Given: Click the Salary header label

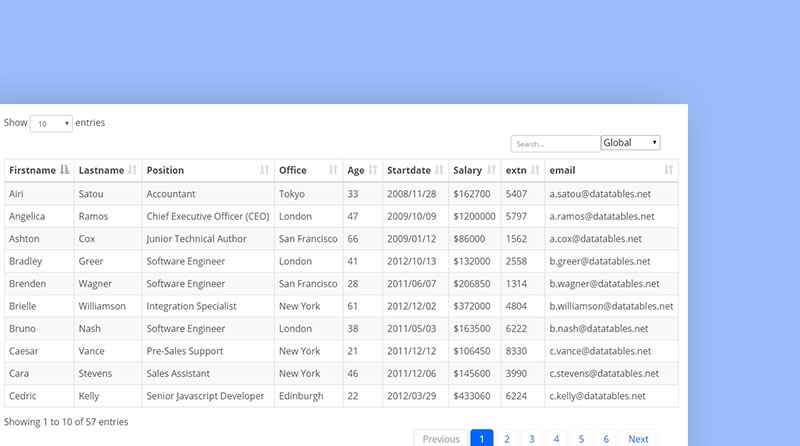Looking at the screenshot, I should [x=467, y=170].
